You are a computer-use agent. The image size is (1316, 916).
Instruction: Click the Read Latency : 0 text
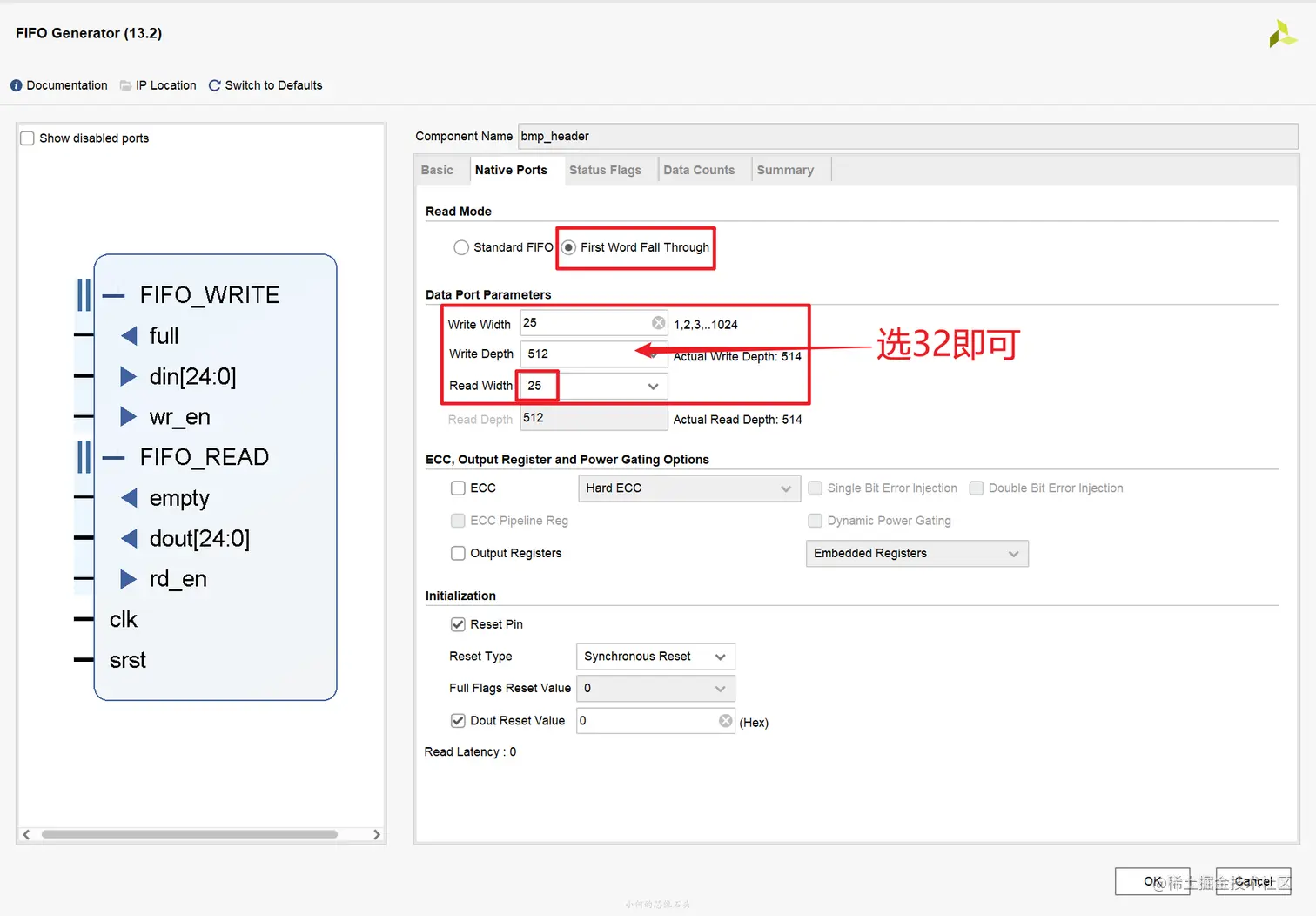click(470, 752)
